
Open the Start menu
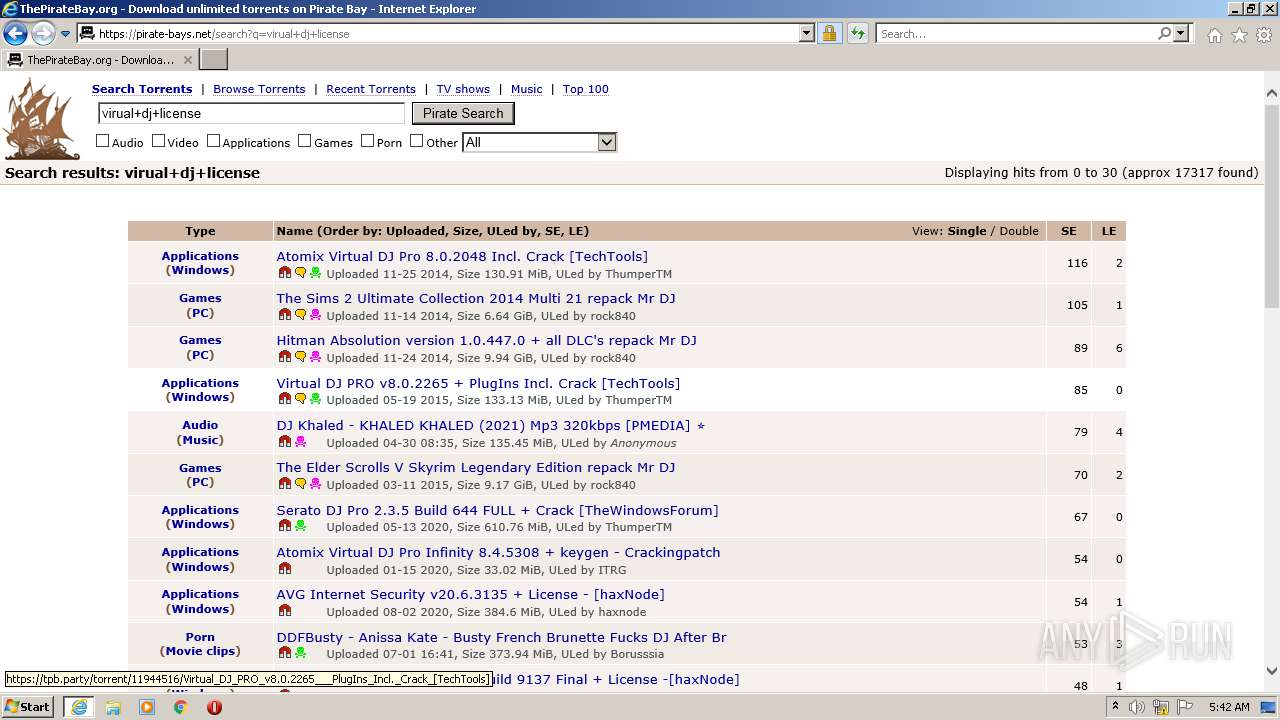[27, 707]
